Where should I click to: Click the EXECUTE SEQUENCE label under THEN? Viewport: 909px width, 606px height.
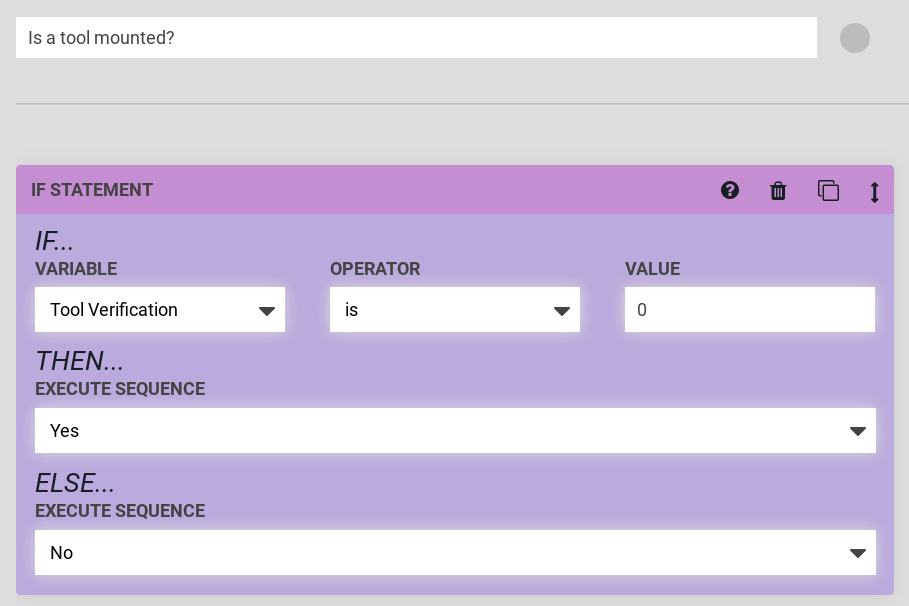120,389
